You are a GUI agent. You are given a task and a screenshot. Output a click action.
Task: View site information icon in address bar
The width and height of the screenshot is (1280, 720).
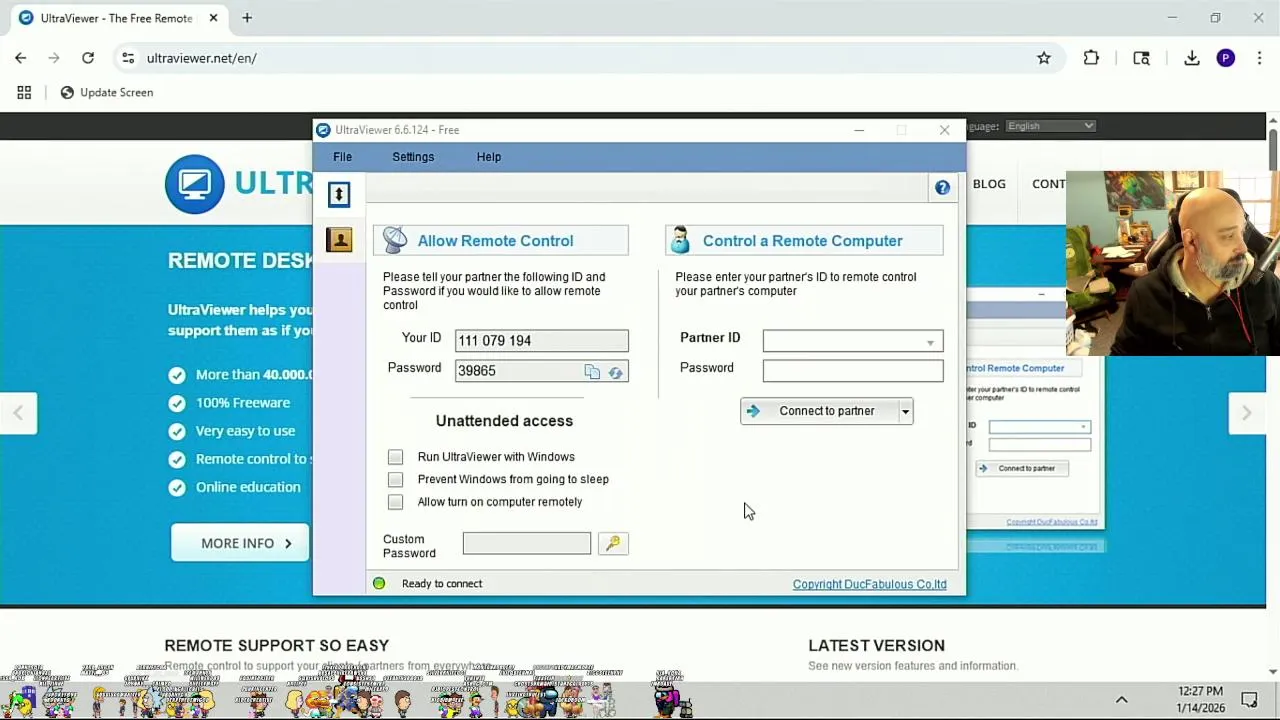coord(128,58)
